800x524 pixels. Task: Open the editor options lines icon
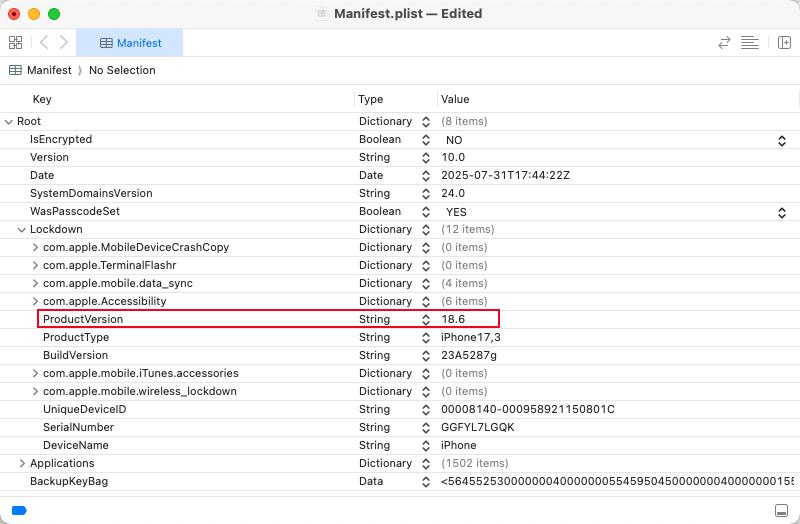coord(749,43)
